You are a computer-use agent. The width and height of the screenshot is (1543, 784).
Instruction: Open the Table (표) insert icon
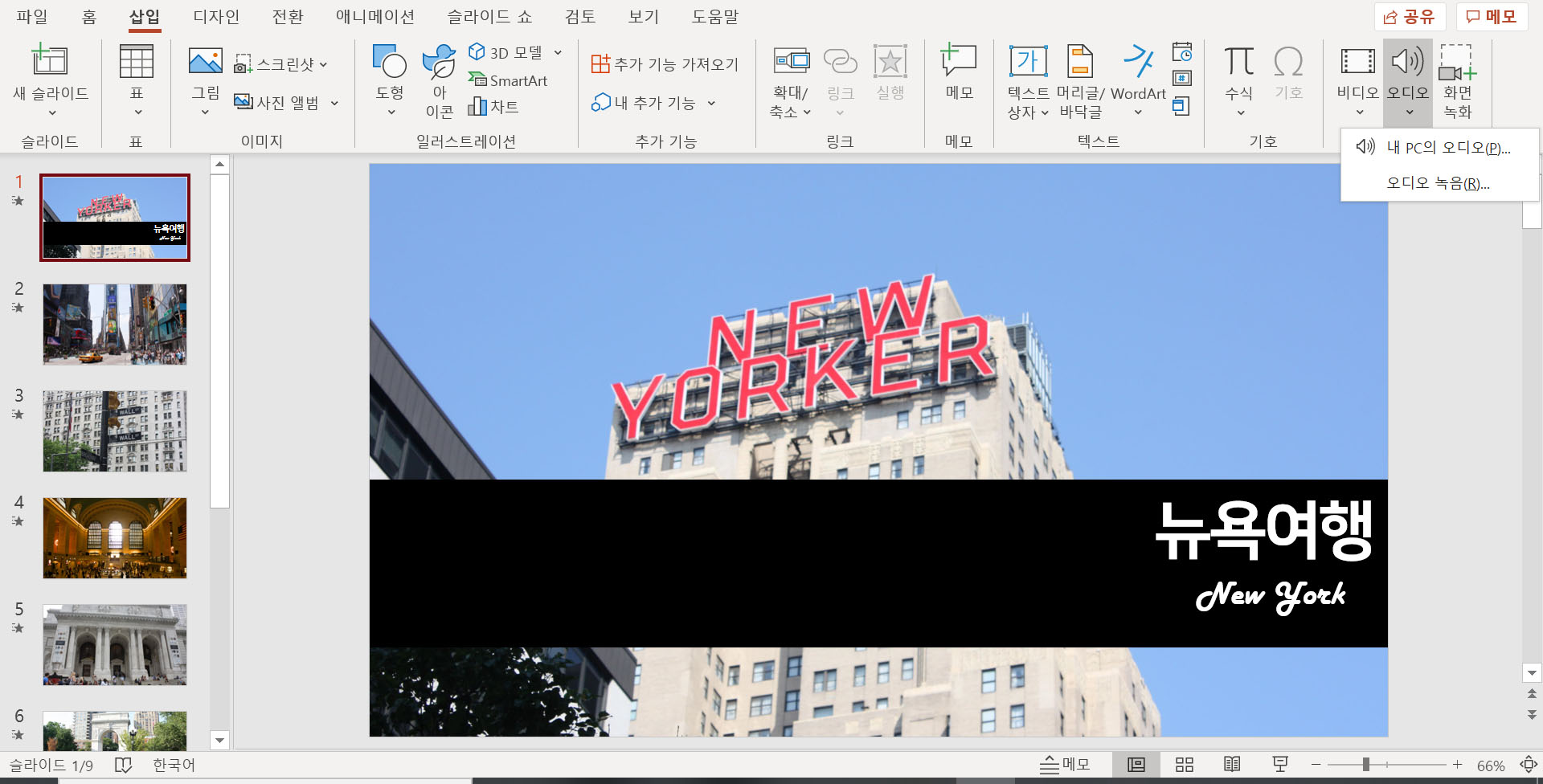click(136, 62)
